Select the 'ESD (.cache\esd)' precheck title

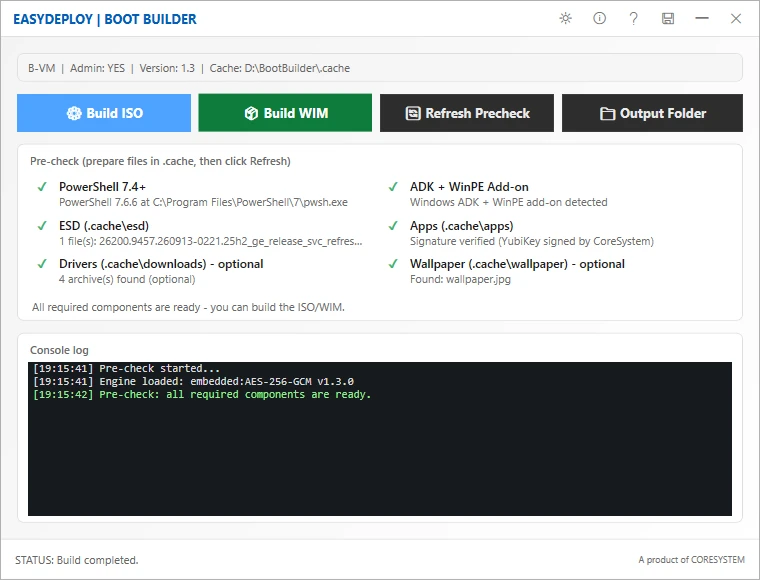click(x=104, y=226)
